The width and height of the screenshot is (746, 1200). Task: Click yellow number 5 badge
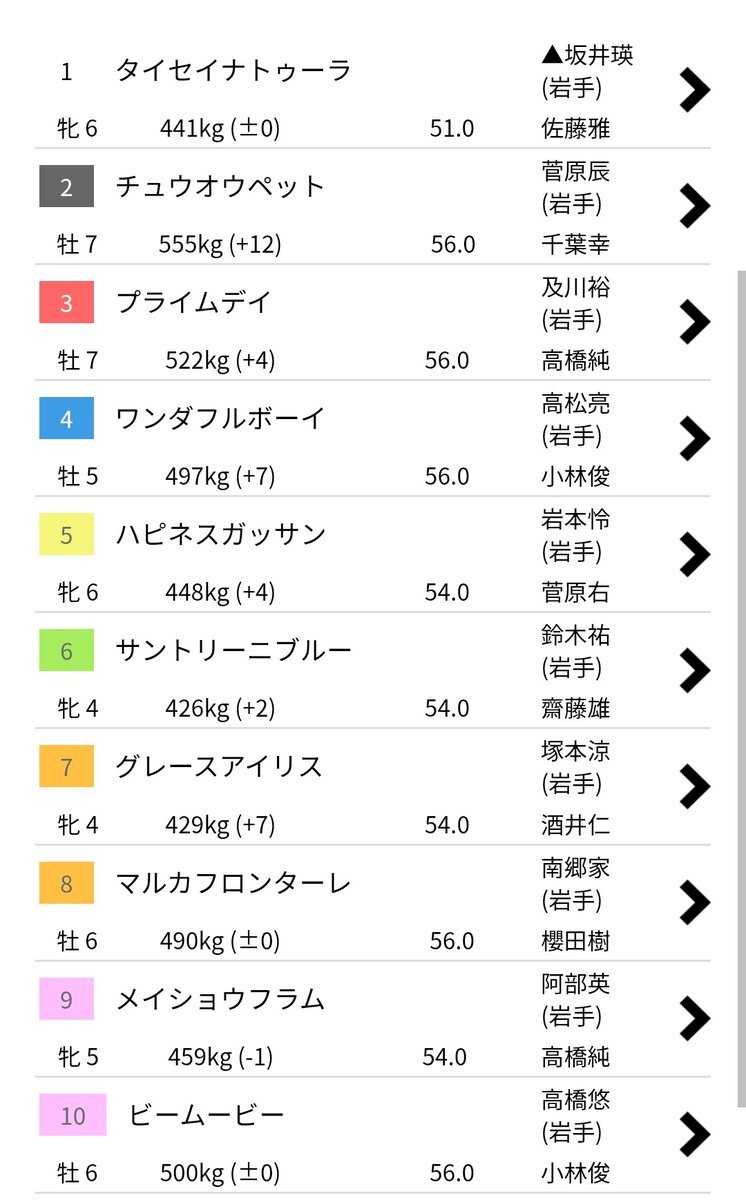pyautogui.click(x=66, y=534)
